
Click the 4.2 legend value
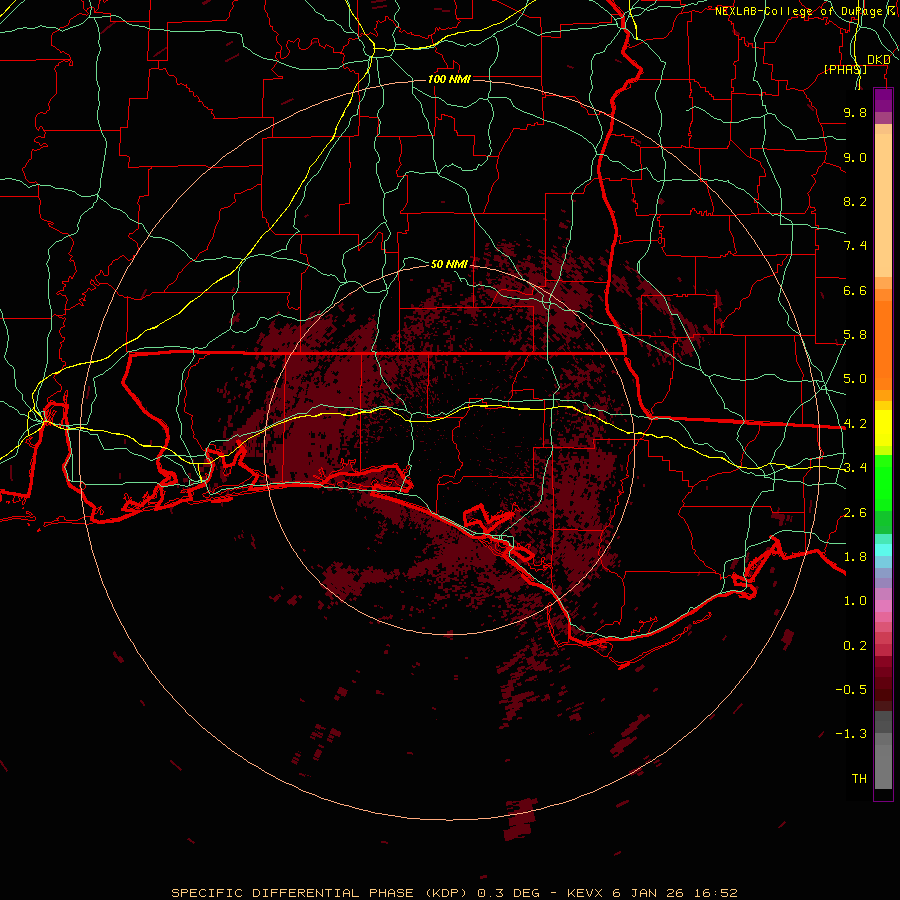(x=855, y=424)
